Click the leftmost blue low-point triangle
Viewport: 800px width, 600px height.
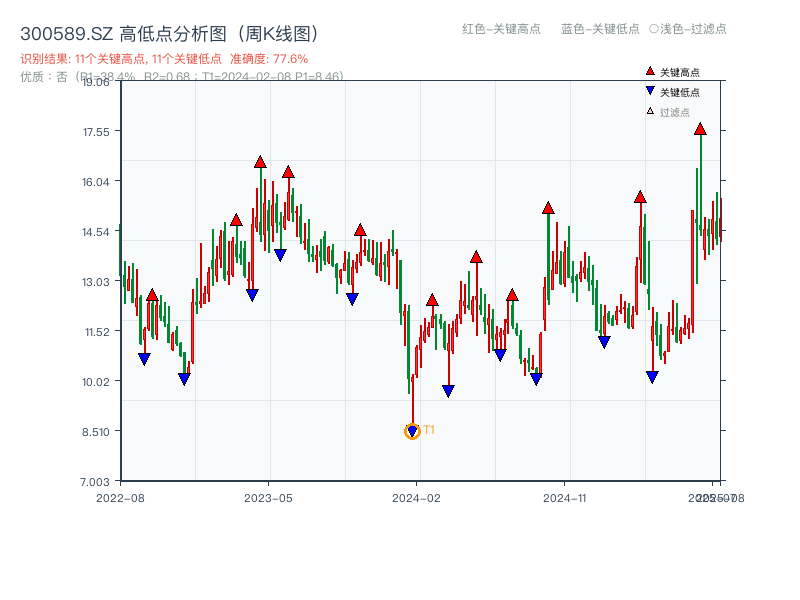[144, 359]
